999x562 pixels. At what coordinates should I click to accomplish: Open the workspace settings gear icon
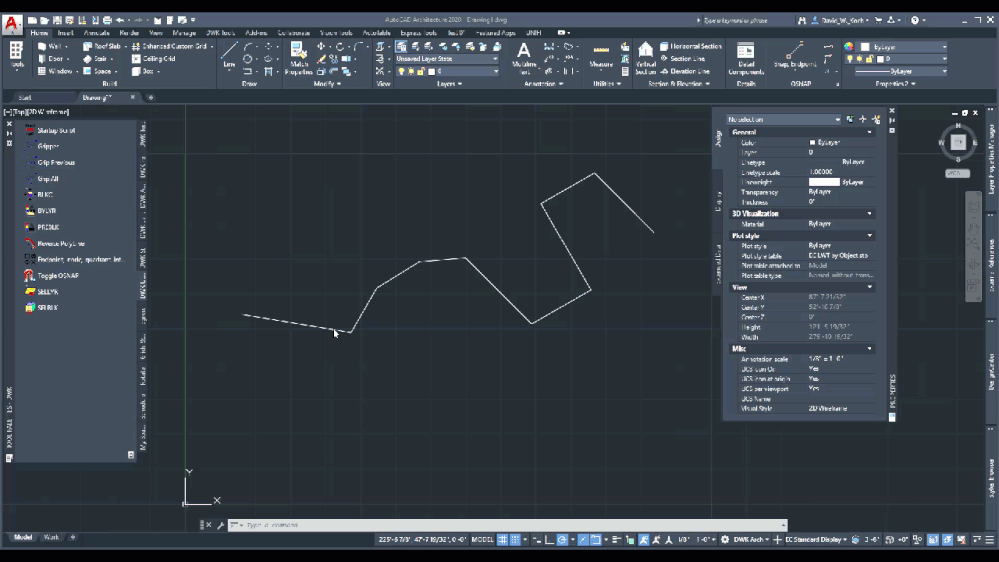click(x=725, y=540)
